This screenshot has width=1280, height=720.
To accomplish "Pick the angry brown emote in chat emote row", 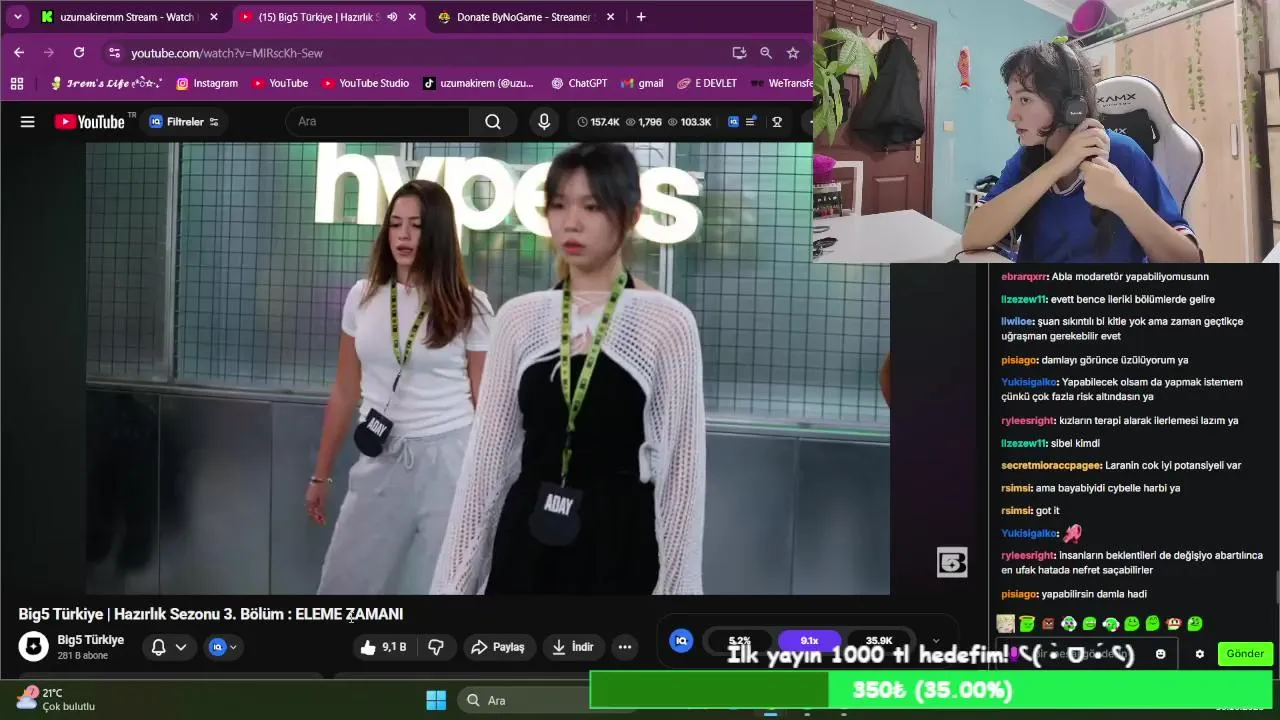I will [1048, 624].
